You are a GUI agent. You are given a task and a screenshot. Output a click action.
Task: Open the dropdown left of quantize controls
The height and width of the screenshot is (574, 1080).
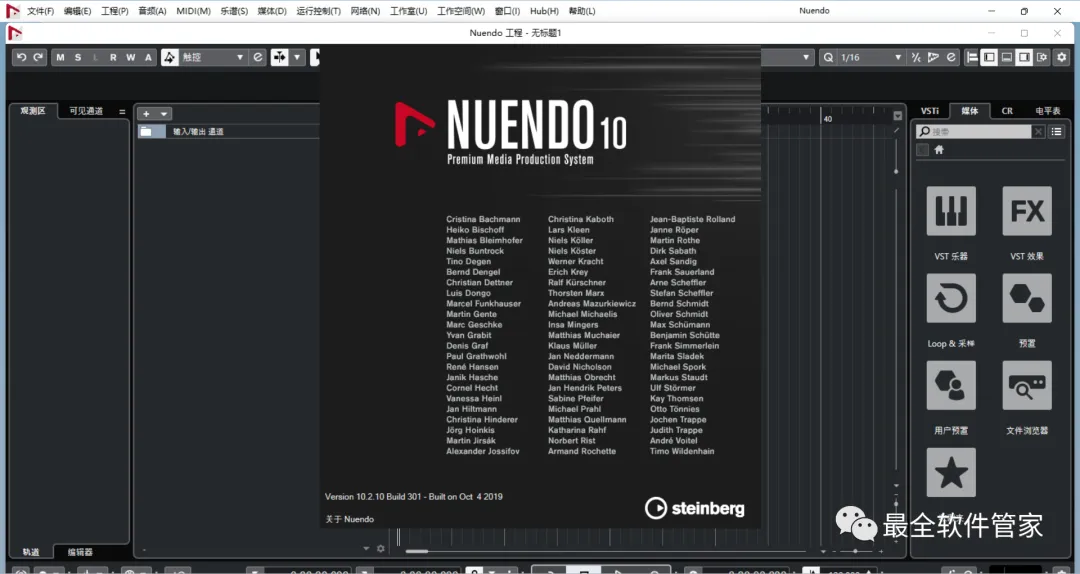805,57
